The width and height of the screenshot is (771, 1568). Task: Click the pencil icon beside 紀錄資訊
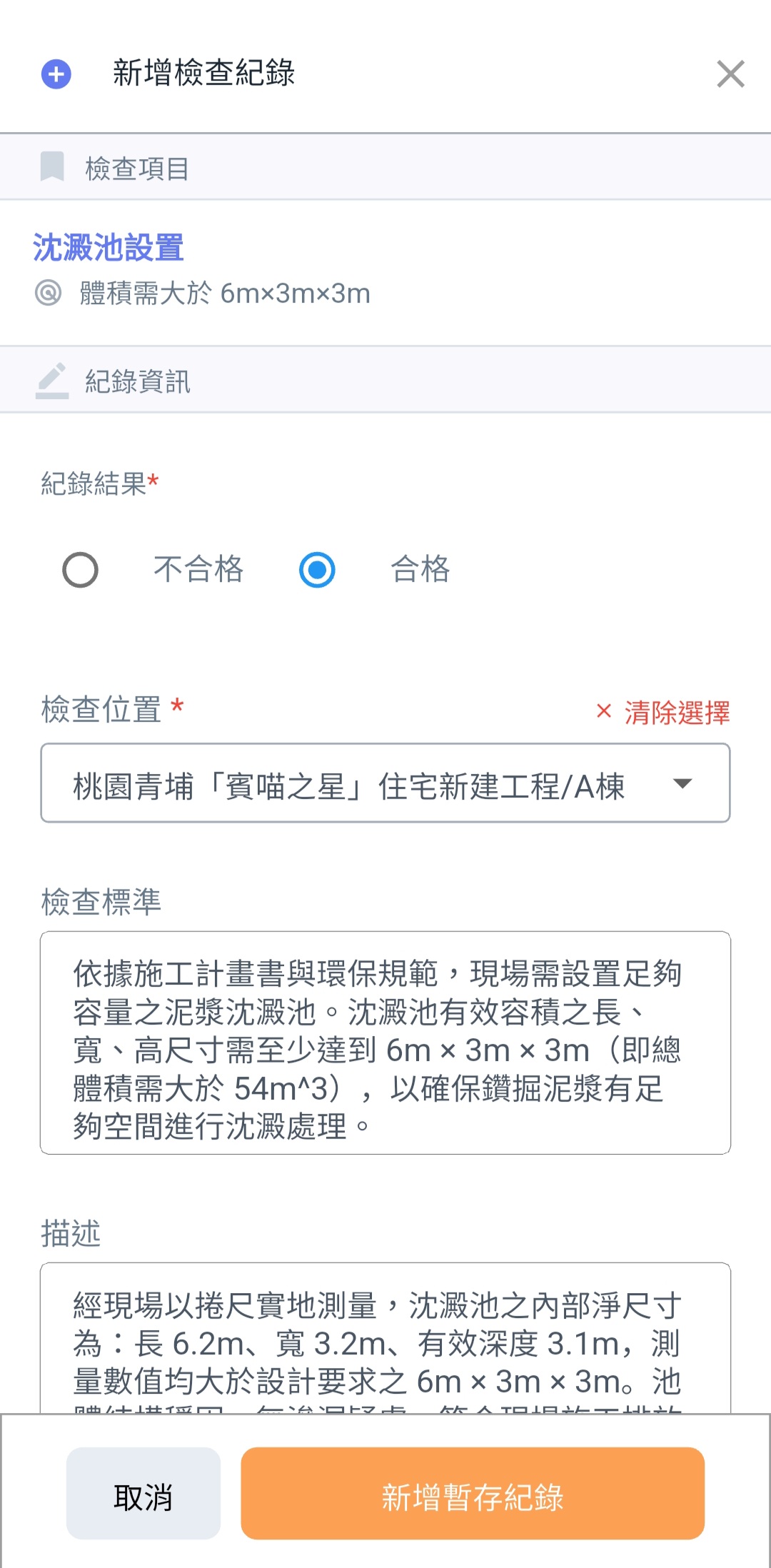pyautogui.click(x=52, y=380)
